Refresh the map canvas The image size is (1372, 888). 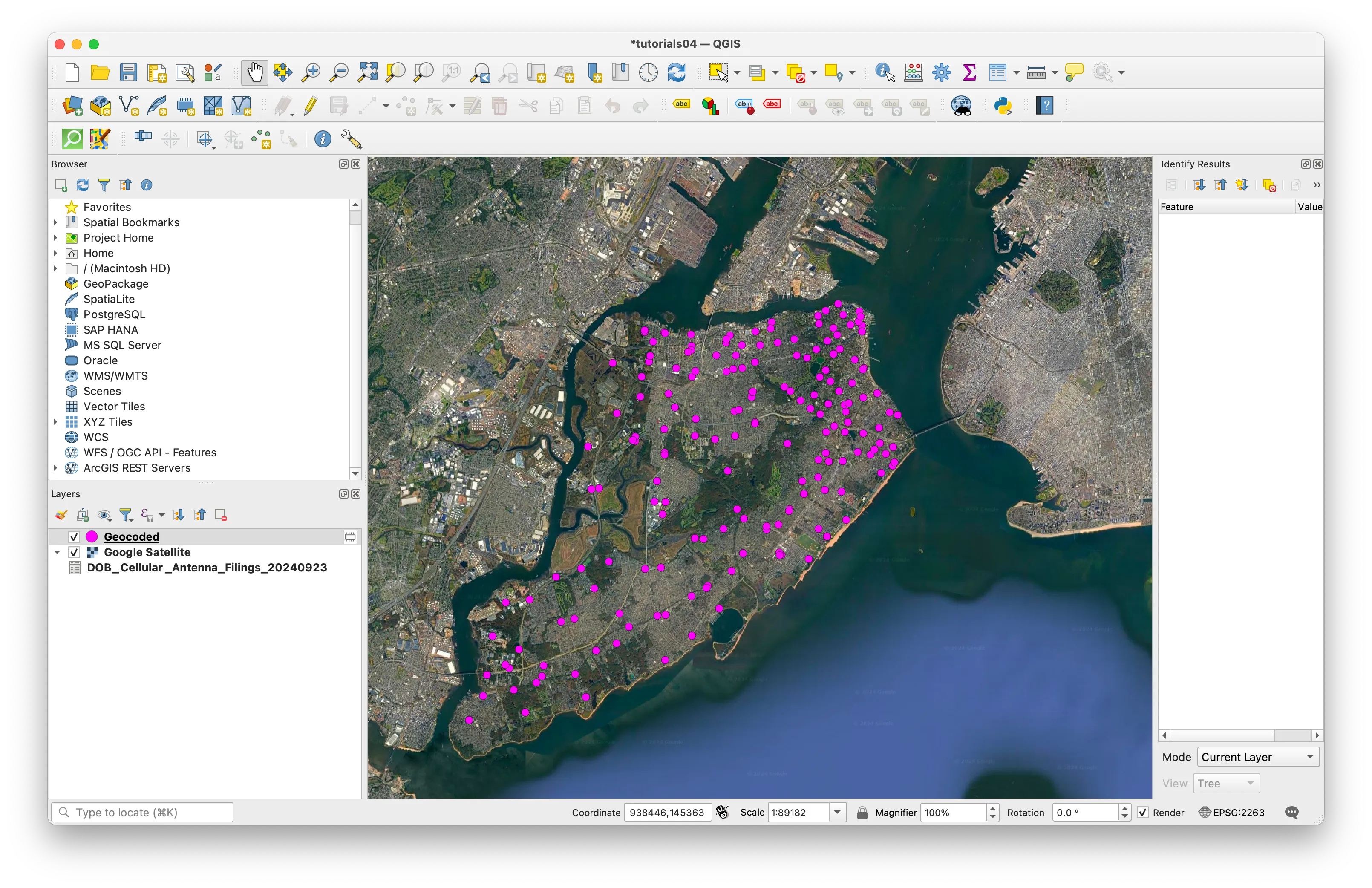pos(677,72)
